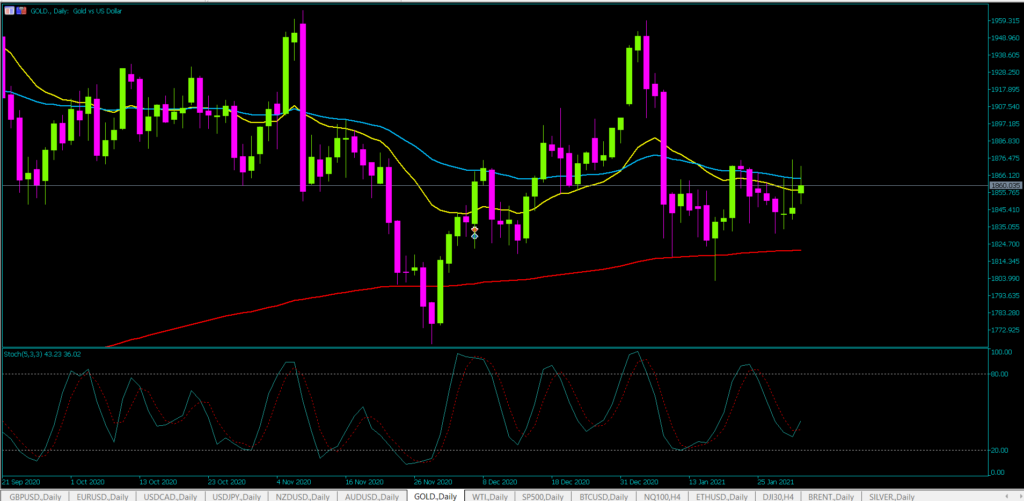Open the USDJPY,Daily tab
This screenshot has width=1024, height=501.
click(238, 496)
